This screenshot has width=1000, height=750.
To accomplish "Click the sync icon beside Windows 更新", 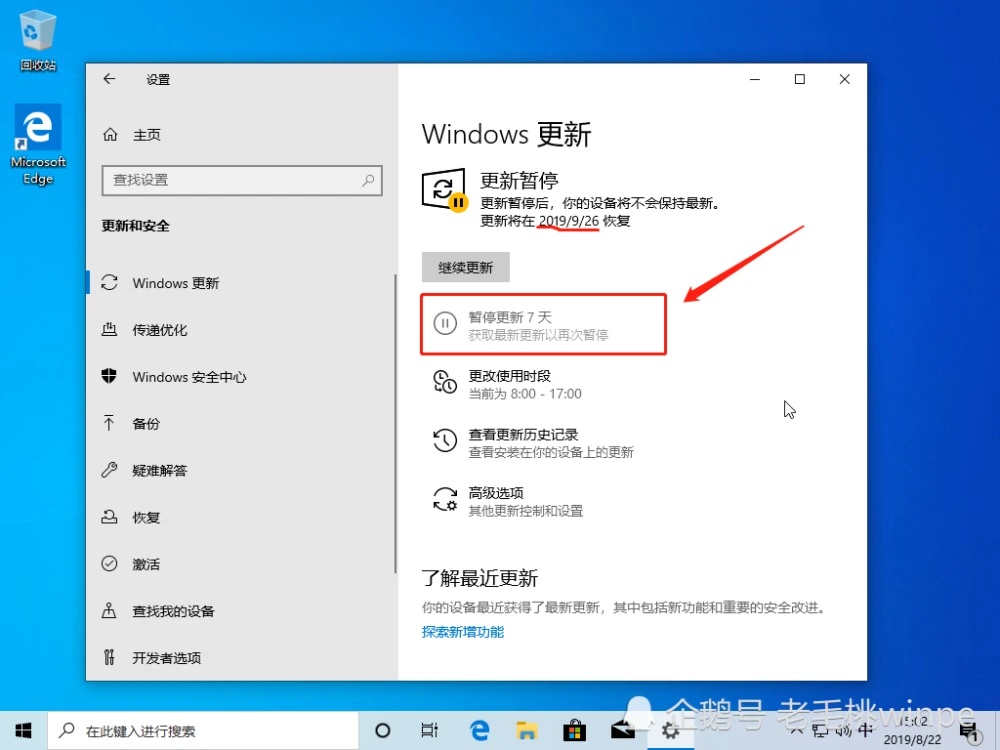I will point(109,283).
